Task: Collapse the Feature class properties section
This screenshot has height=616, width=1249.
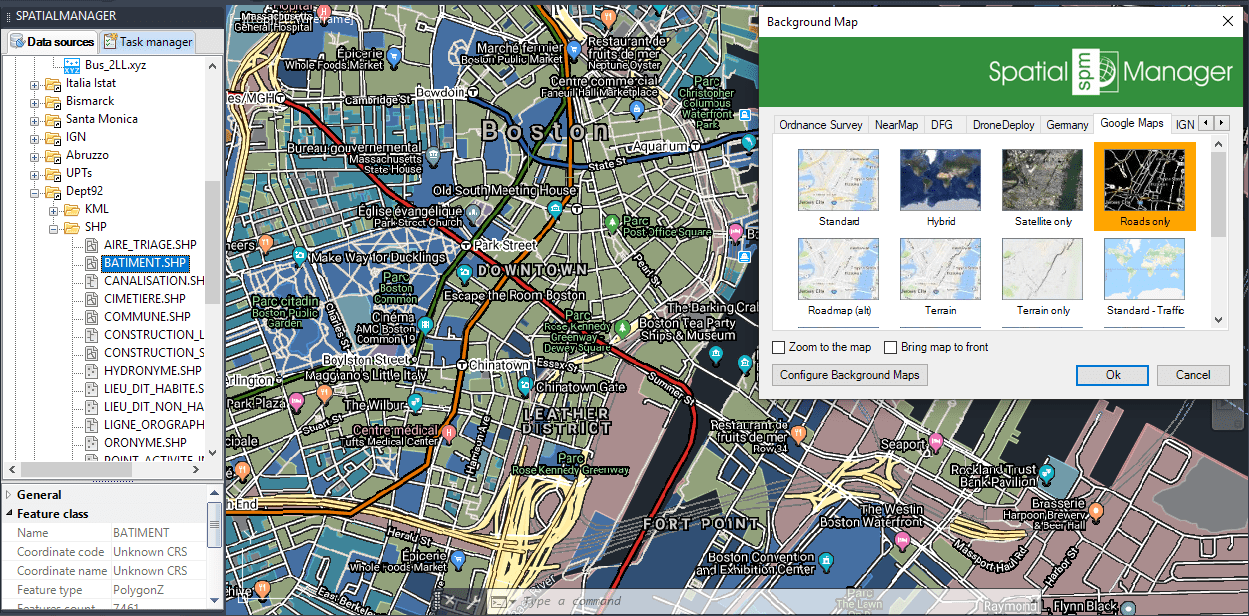Action: [9, 514]
